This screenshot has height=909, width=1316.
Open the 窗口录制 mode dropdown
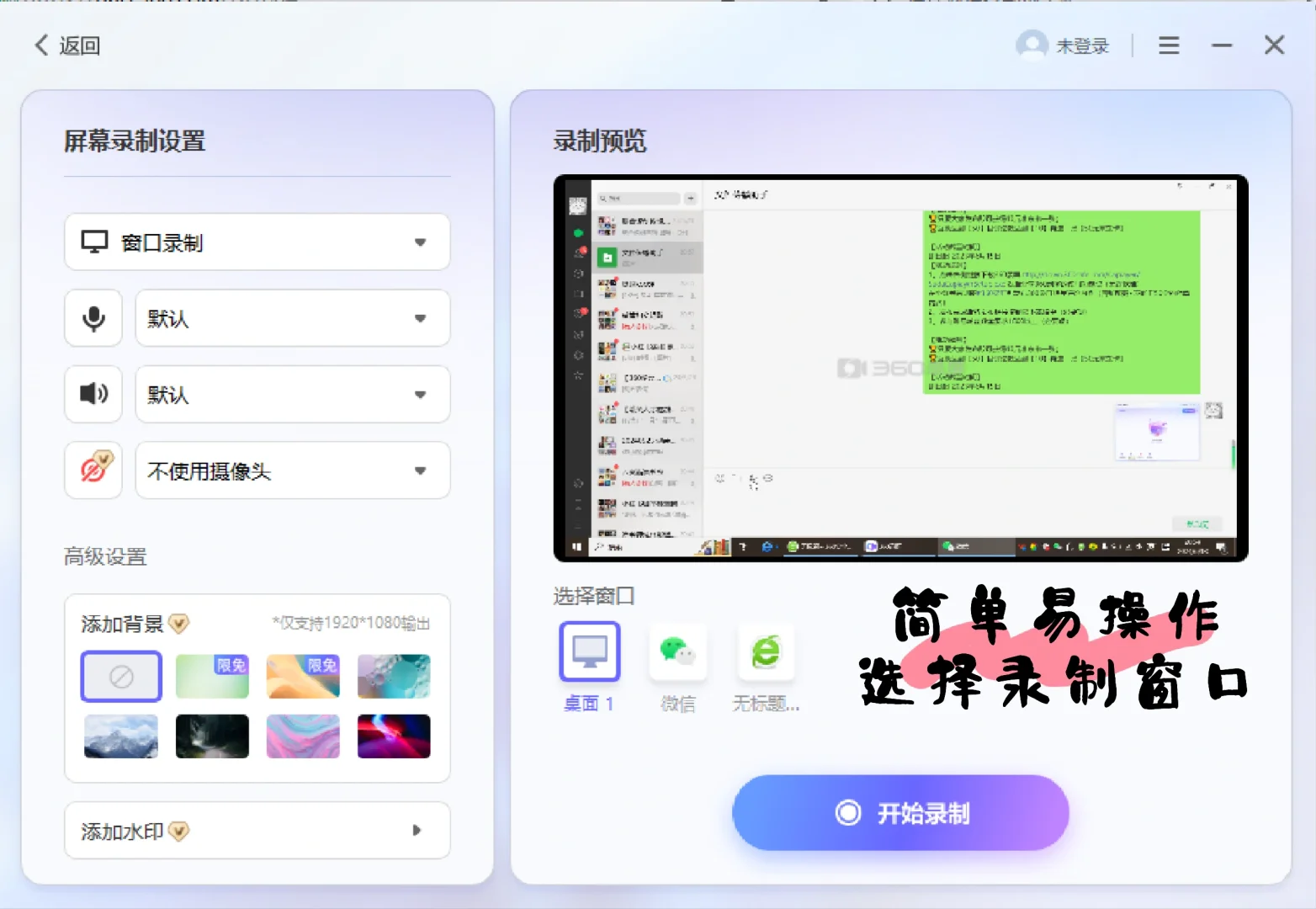421,242
